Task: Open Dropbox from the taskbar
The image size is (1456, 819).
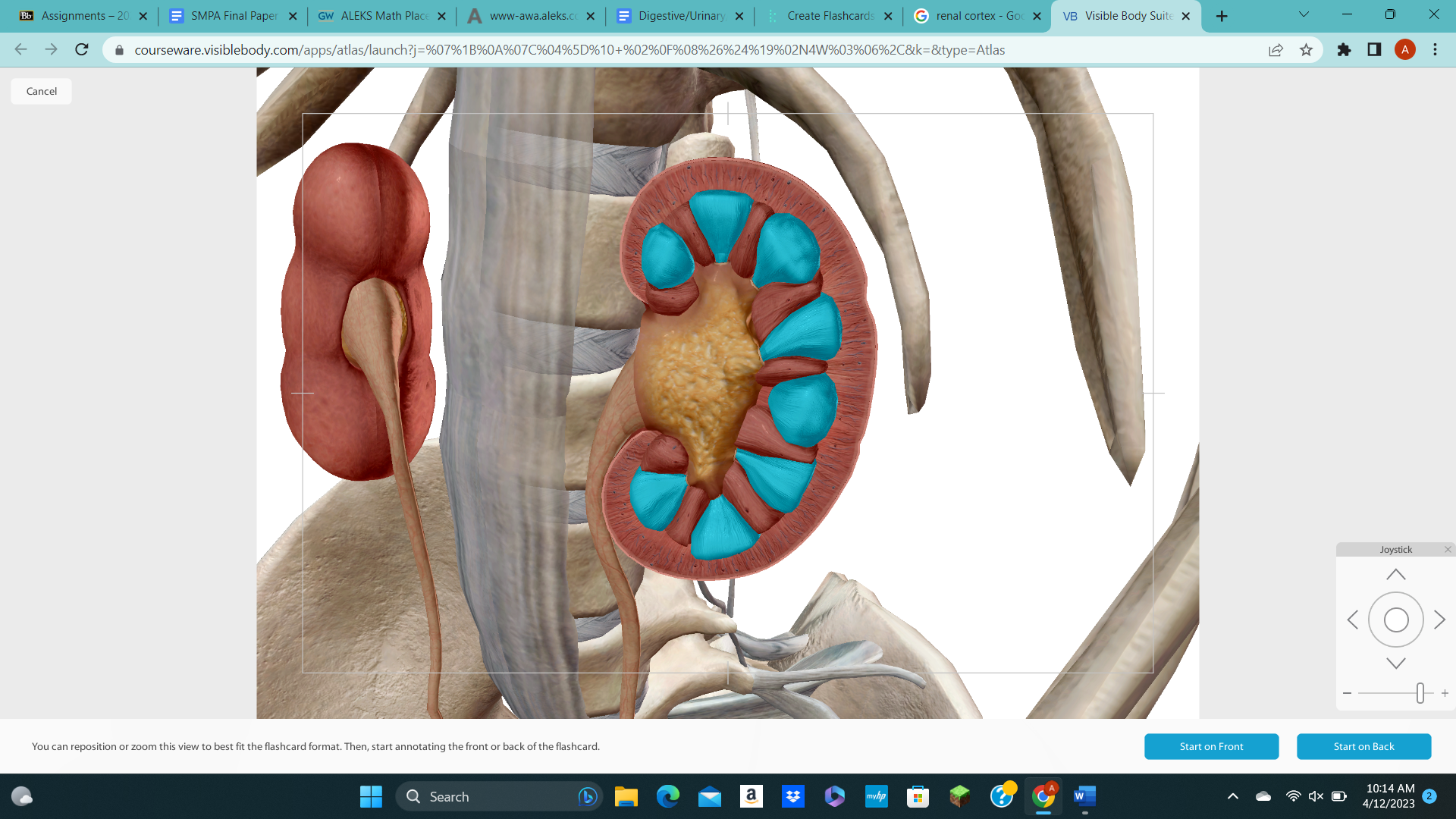Action: (793, 797)
